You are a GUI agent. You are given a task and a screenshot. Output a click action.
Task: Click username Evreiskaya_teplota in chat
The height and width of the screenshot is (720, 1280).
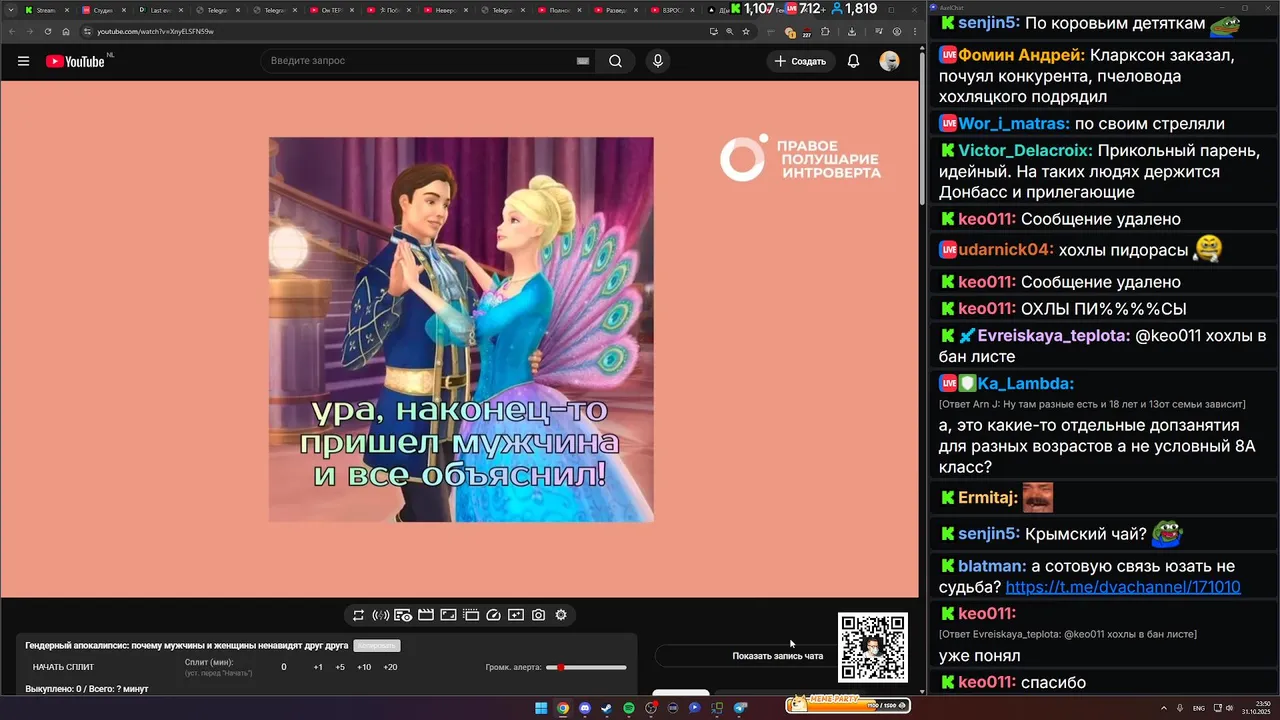pos(1054,336)
